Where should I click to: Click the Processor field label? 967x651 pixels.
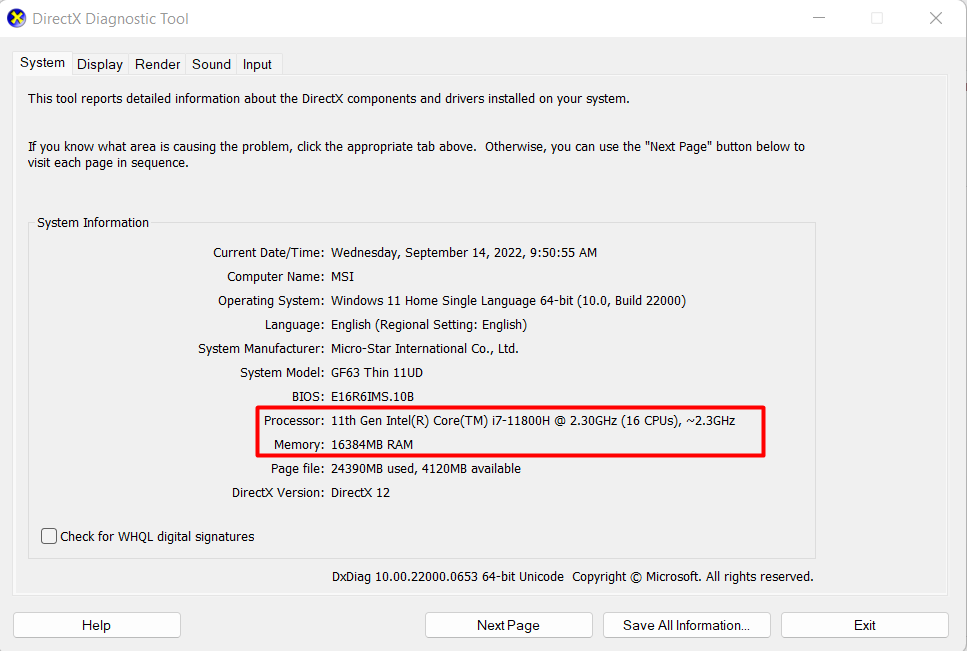[x=294, y=421]
